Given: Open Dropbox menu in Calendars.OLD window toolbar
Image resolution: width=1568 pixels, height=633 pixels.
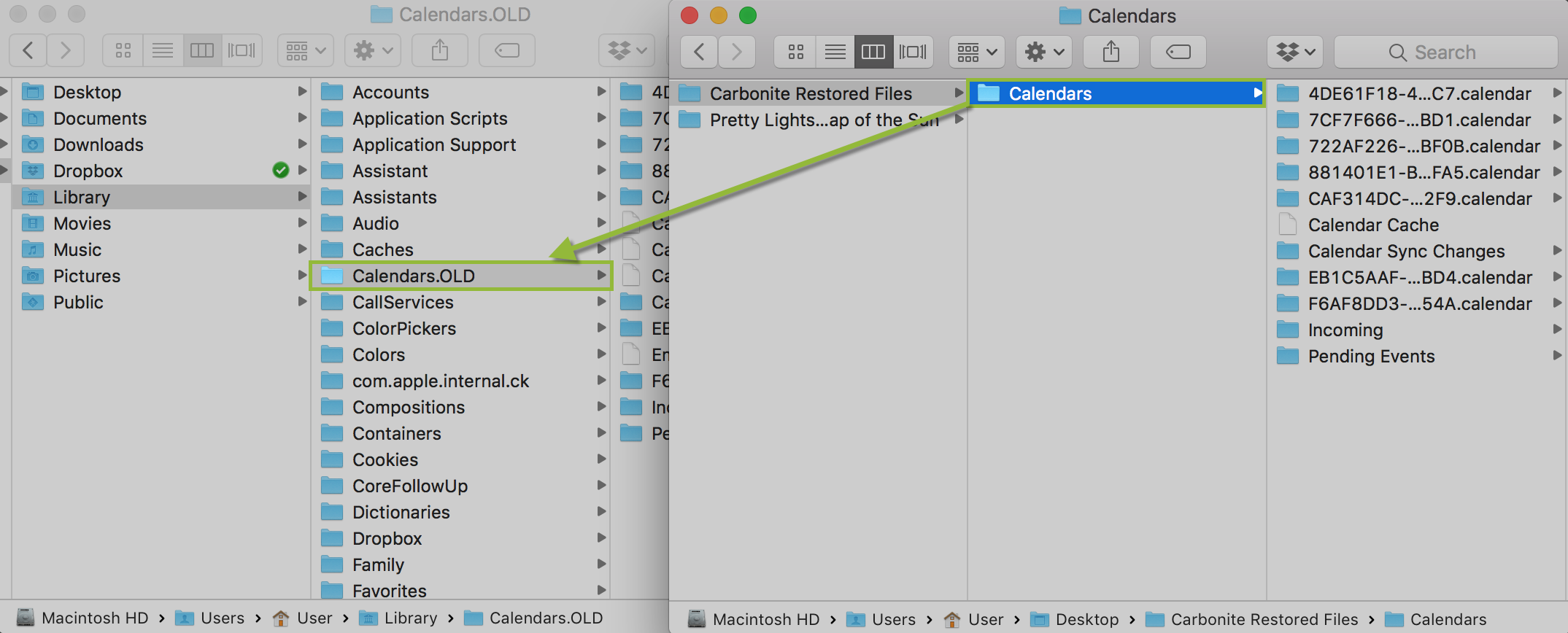Looking at the screenshot, I should click(627, 50).
